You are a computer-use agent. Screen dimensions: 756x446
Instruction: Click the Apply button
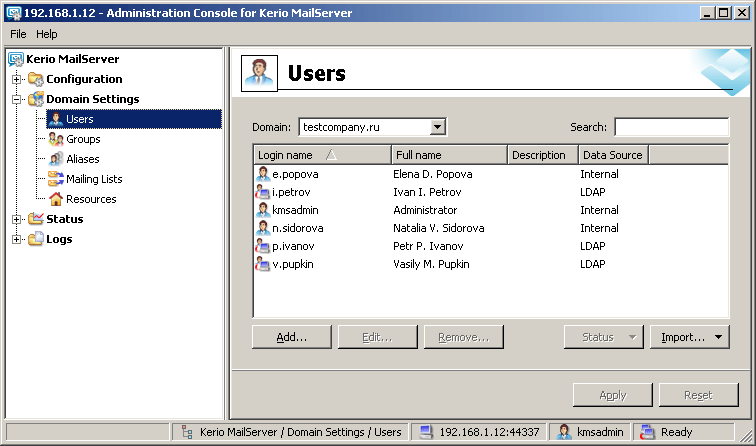tap(612, 395)
